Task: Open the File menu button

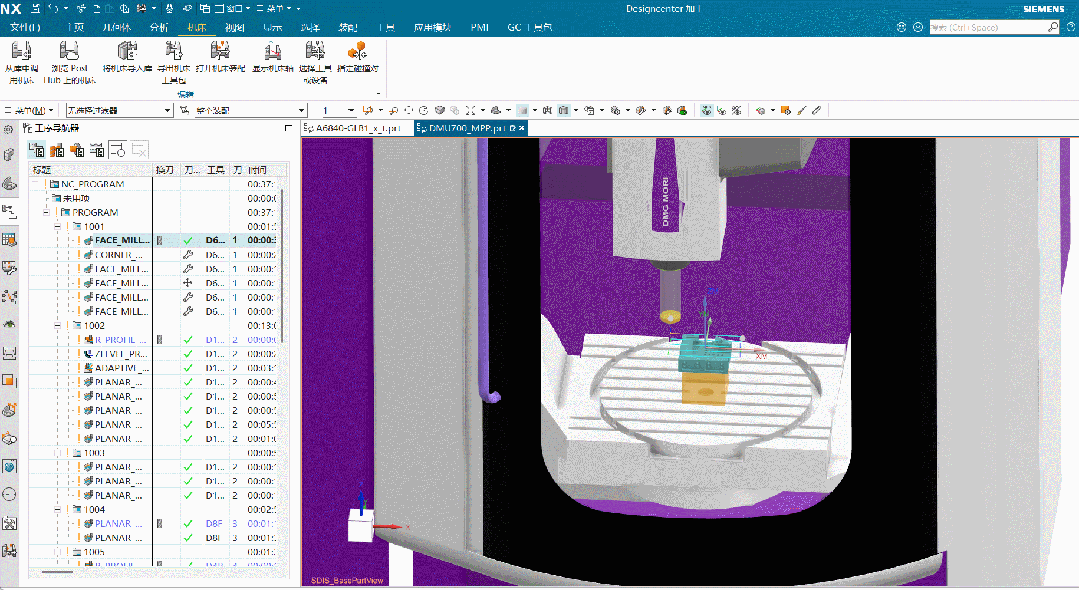Action: (x=24, y=27)
